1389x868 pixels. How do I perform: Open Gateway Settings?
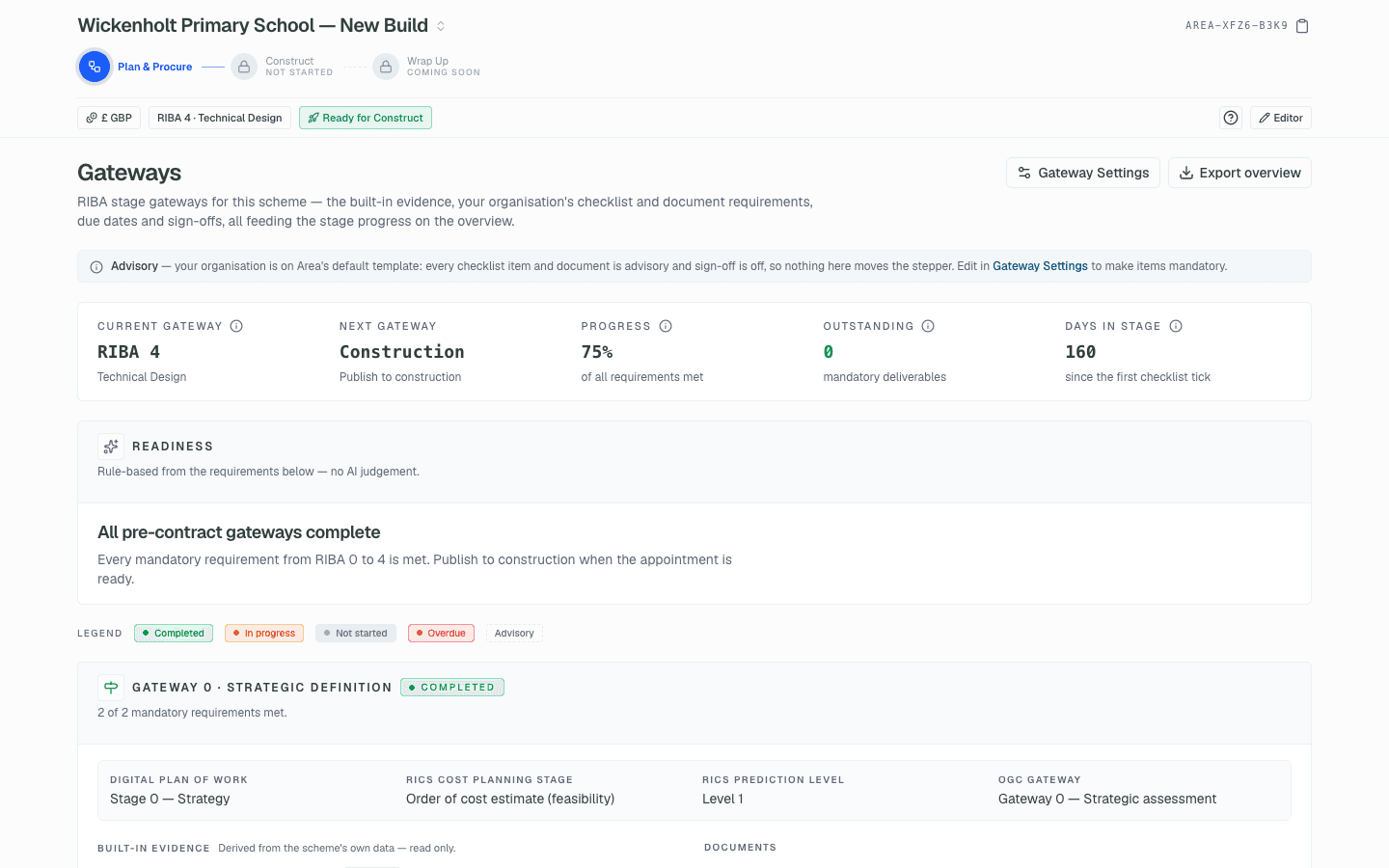tap(1083, 173)
